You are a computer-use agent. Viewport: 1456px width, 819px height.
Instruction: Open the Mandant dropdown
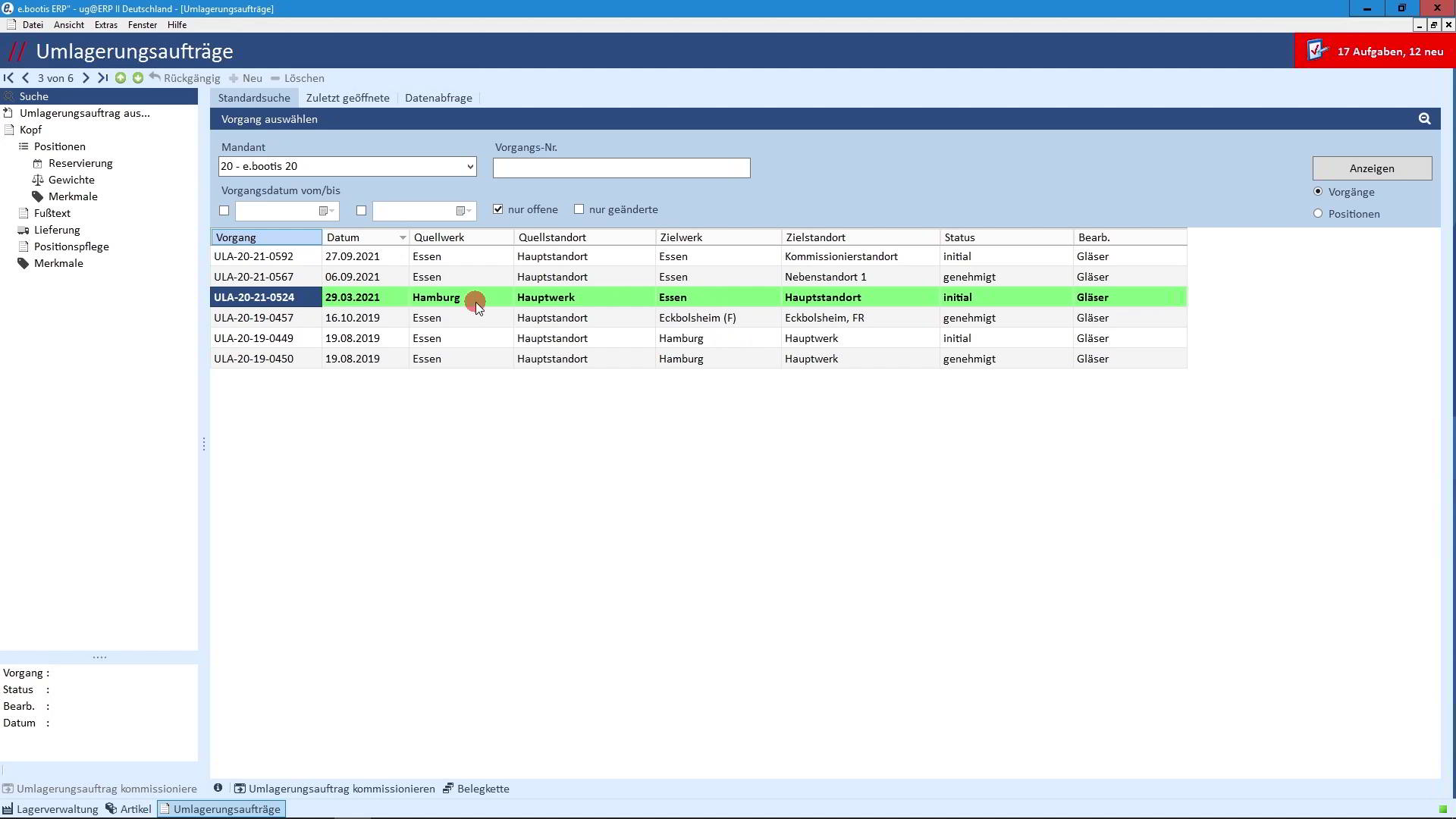pos(470,167)
